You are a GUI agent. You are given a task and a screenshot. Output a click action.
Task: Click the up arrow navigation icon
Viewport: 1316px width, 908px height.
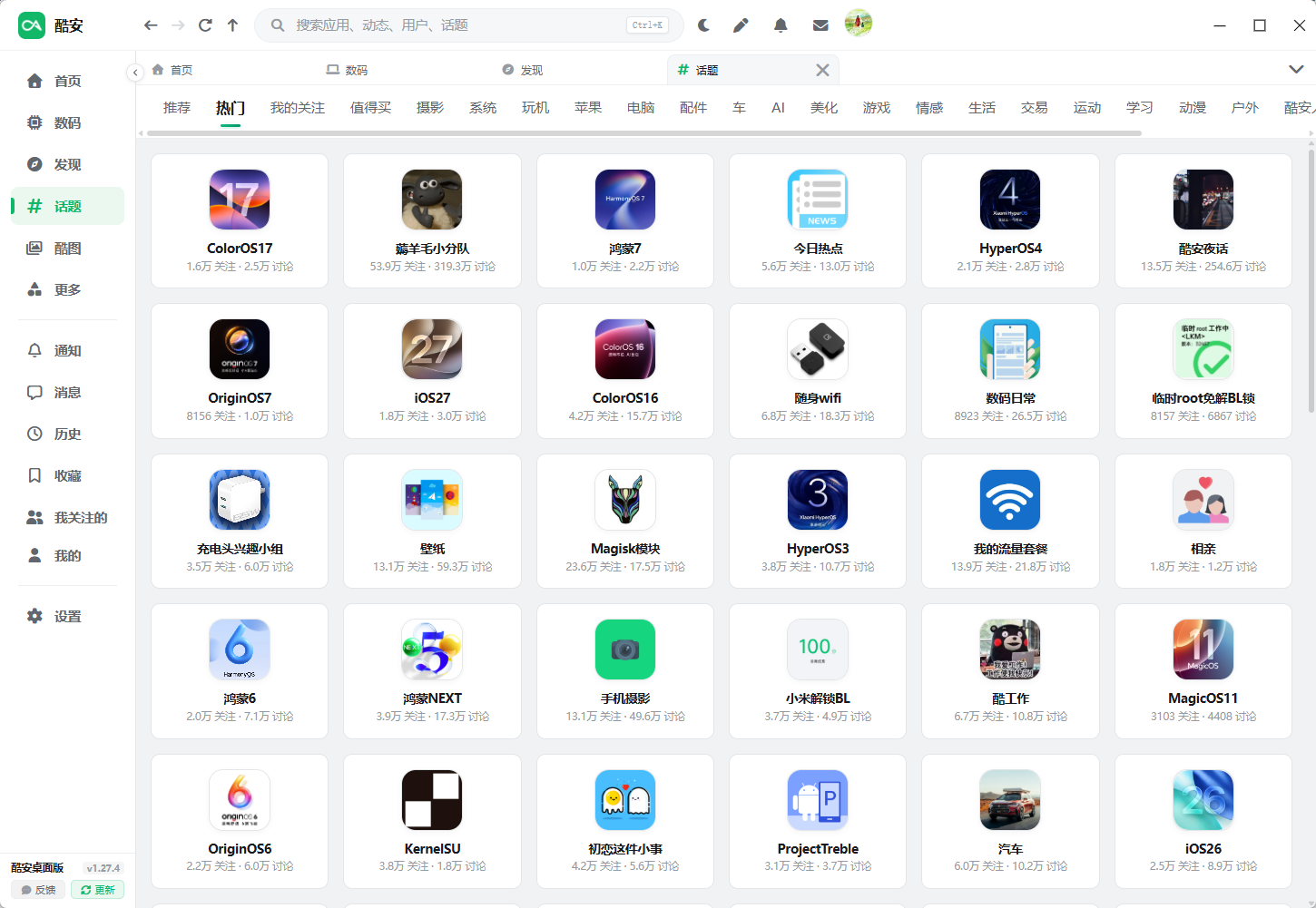(232, 25)
